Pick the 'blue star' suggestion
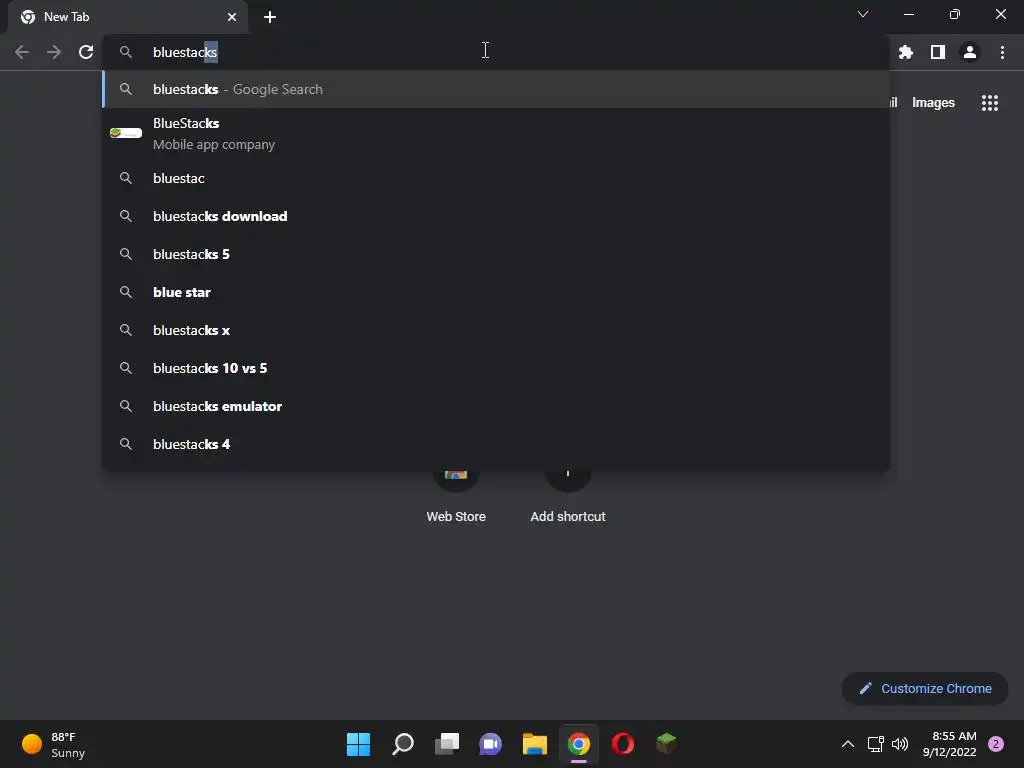1024x768 pixels. coord(496,292)
